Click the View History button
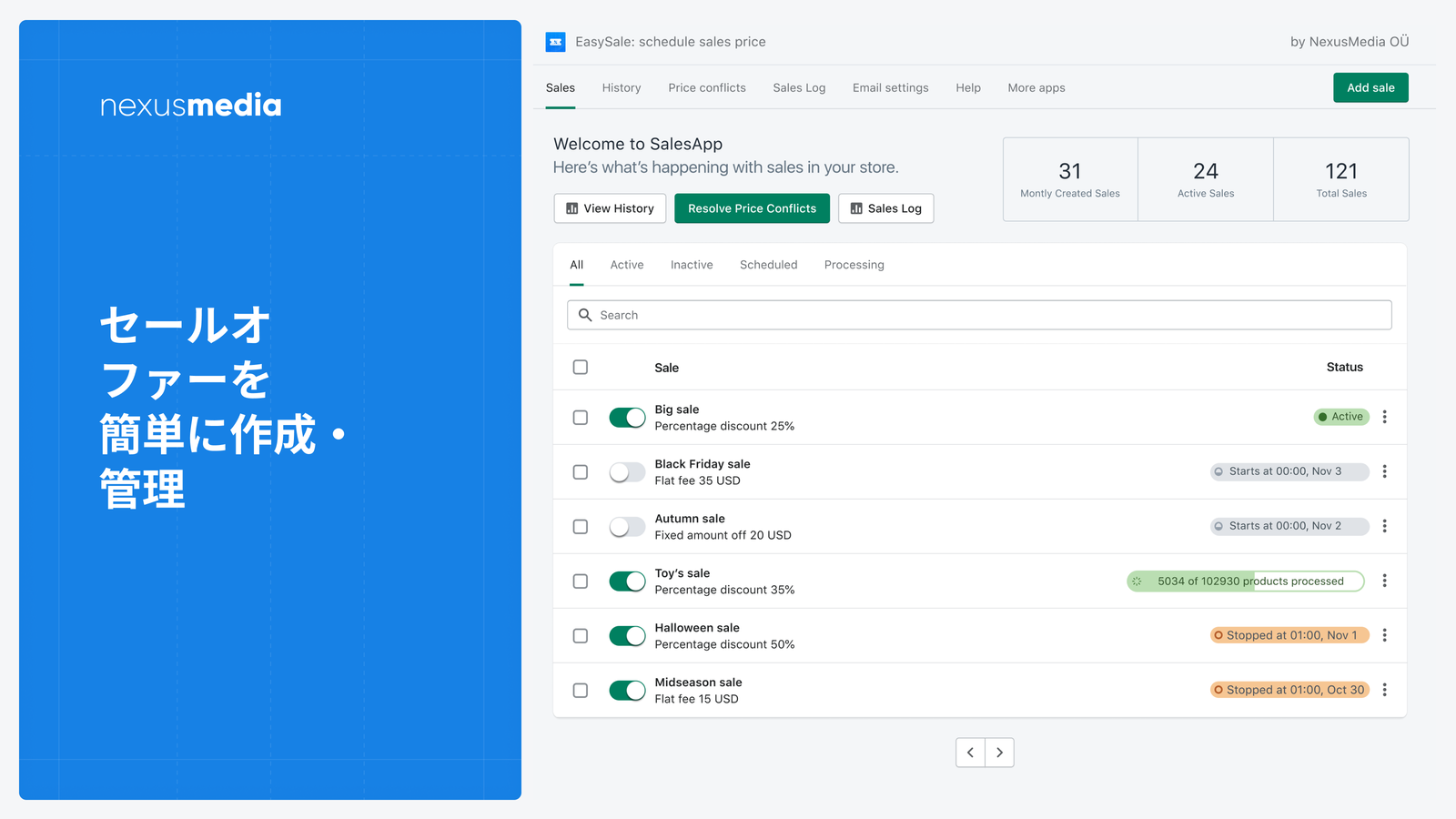The height and width of the screenshot is (819, 1456). [x=610, y=208]
